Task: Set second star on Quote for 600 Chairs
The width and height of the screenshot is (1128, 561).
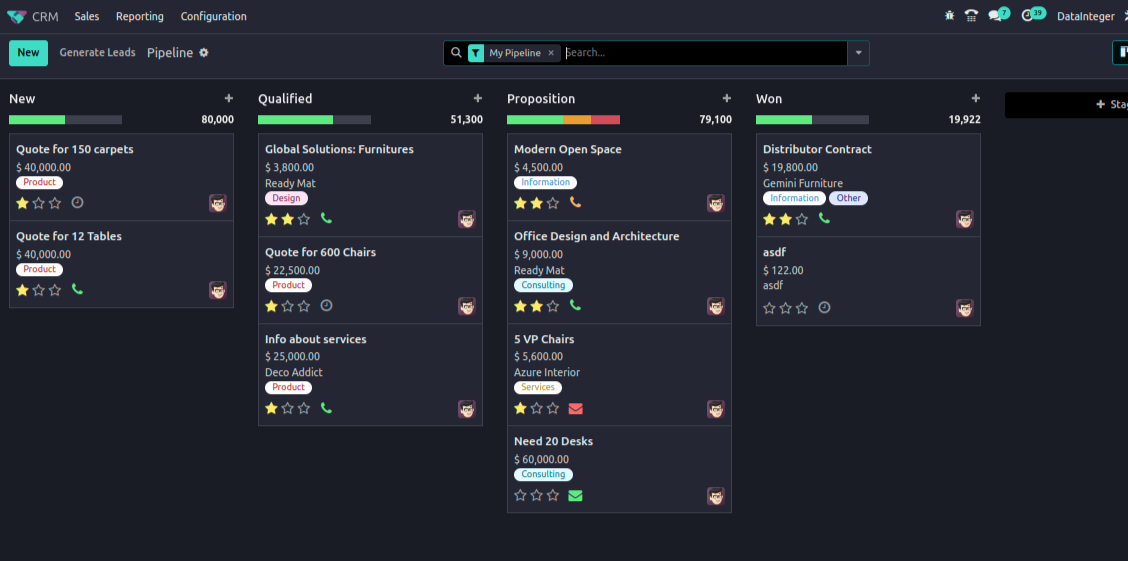Action: pyautogui.click(x=288, y=306)
